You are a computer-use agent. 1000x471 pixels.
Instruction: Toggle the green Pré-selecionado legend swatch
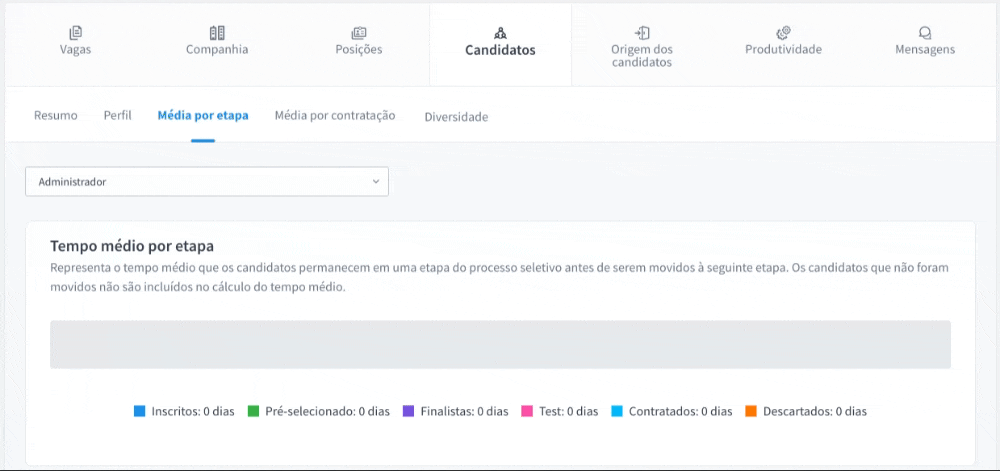click(254, 411)
